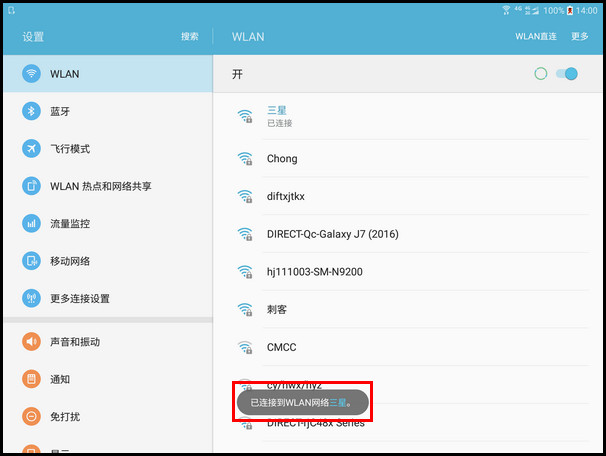Screen dimensions: 606x456
Task: Turn off the WLAN switch
Action: [x=567, y=73]
